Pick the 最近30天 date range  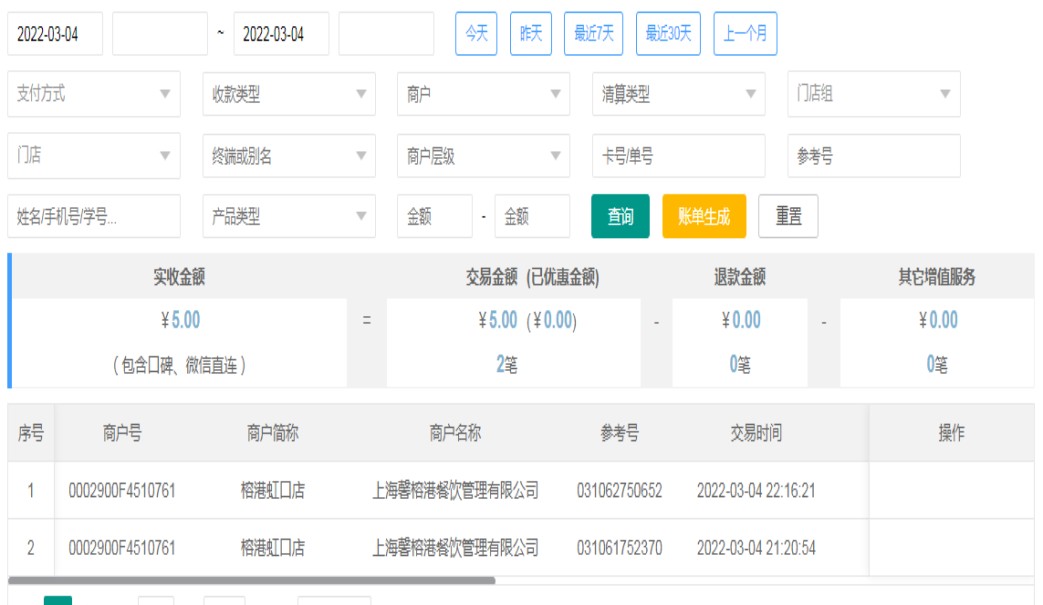point(668,34)
